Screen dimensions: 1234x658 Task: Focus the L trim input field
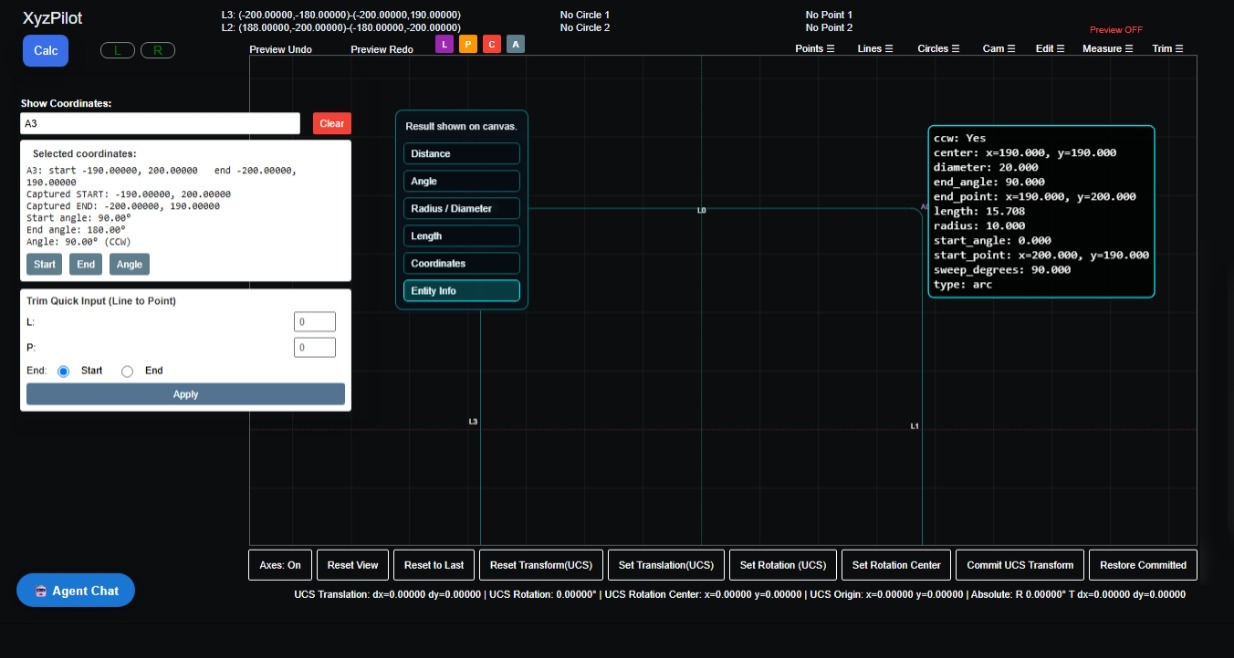point(315,322)
